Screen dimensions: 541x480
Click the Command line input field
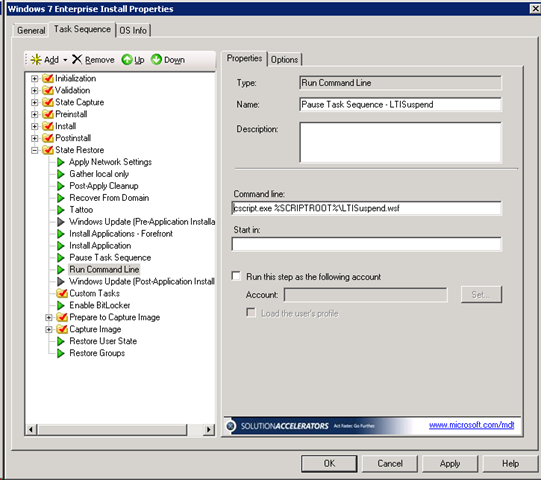(x=366, y=208)
